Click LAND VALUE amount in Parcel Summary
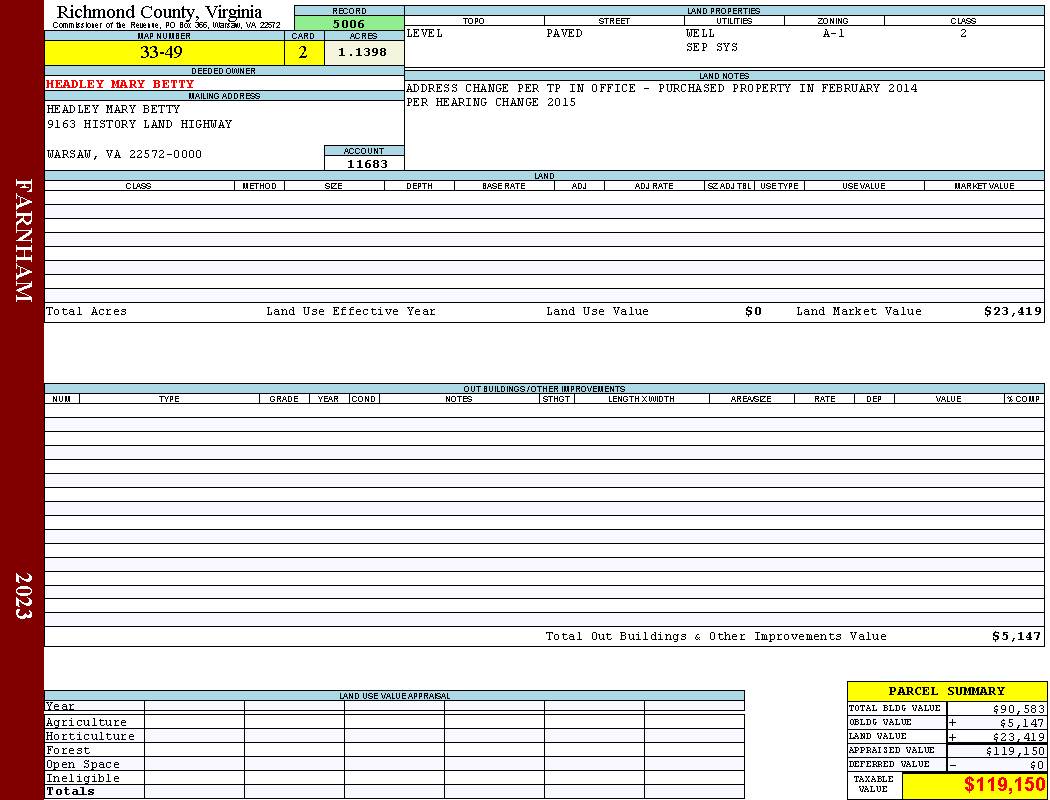1050x800 pixels. 1019,737
